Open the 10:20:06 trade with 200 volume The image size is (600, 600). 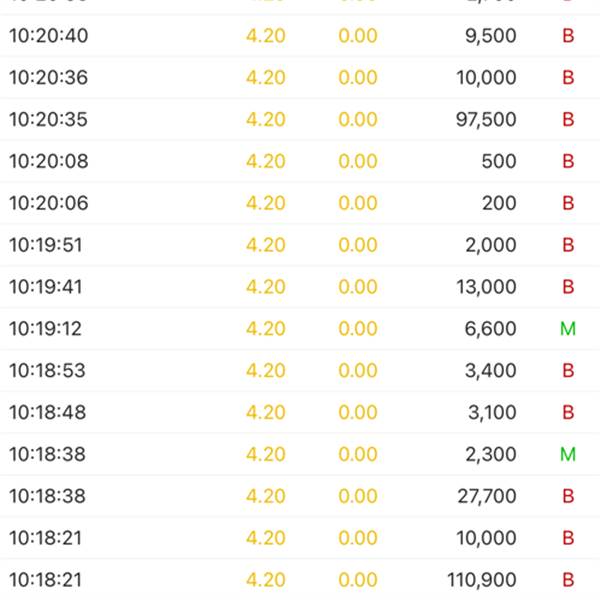[x=300, y=203]
